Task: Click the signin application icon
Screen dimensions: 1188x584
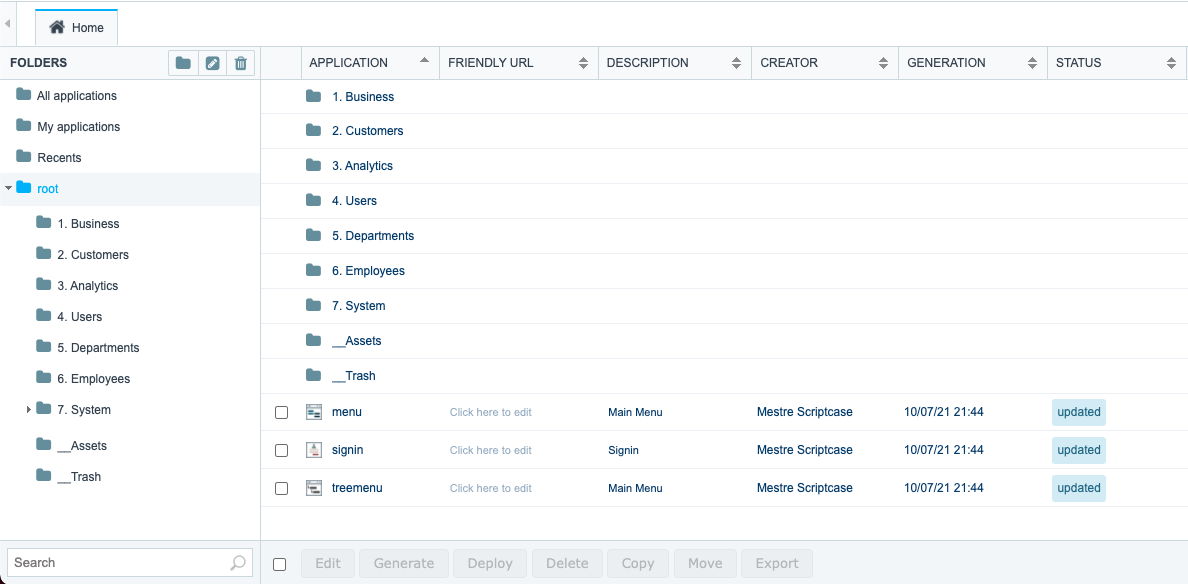Action: pos(314,450)
